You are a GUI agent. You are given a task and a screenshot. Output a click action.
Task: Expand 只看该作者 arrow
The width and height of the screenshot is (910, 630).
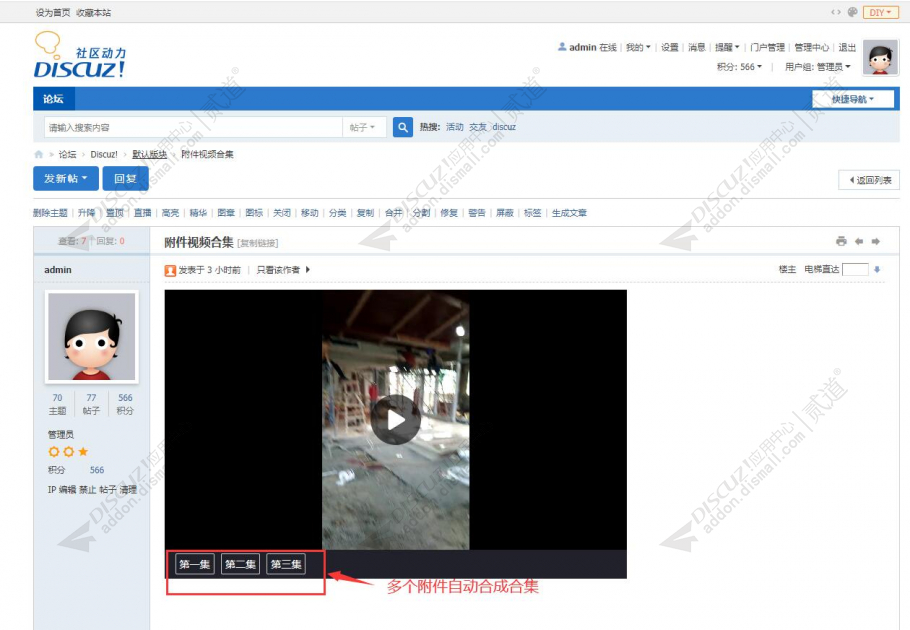pyautogui.click(x=308, y=270)
